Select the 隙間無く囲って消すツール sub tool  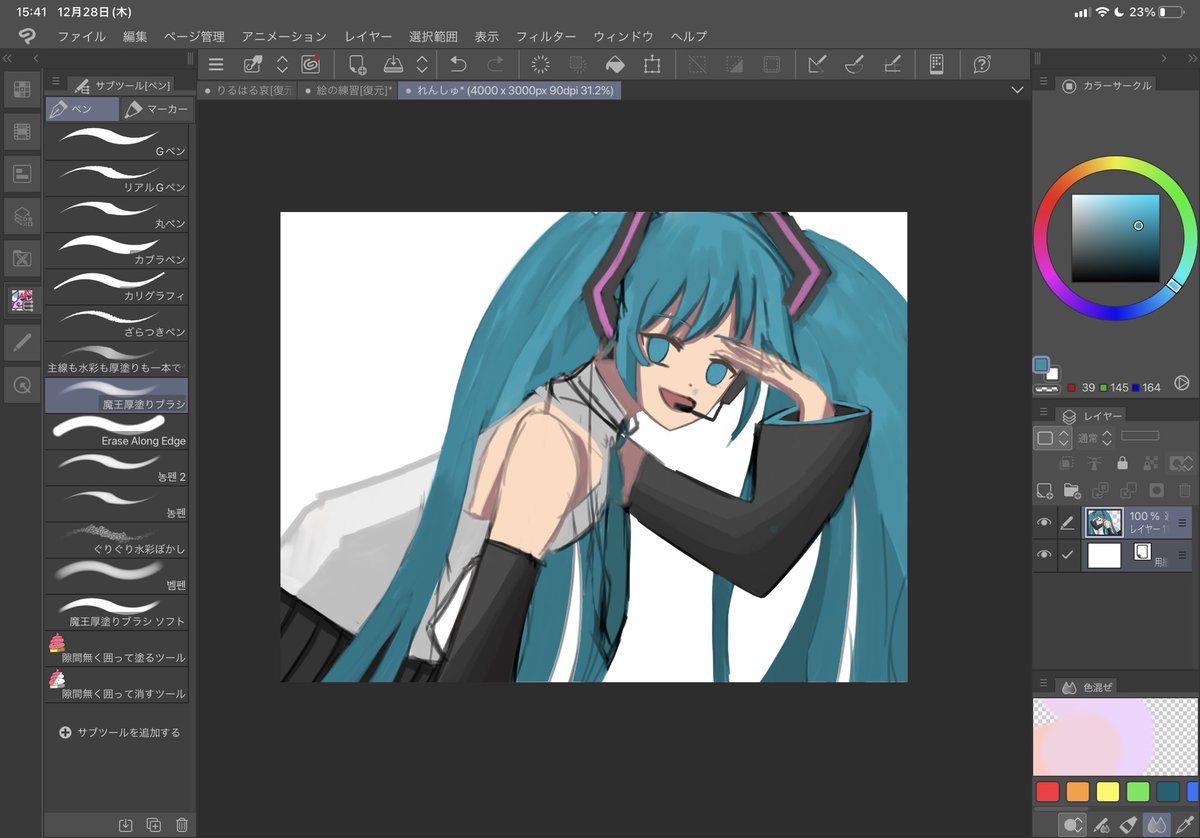pos(117,683)
